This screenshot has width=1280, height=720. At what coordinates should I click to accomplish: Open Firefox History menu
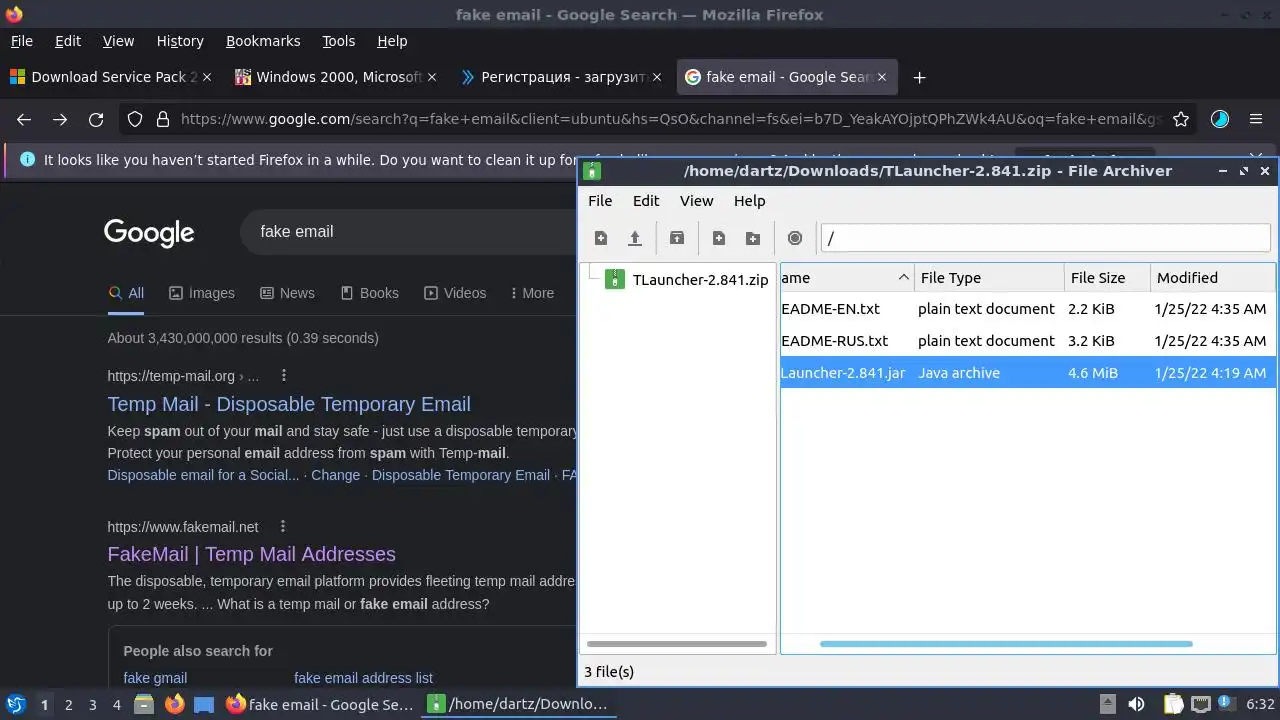pyautogui.click(x=180, y=41)
